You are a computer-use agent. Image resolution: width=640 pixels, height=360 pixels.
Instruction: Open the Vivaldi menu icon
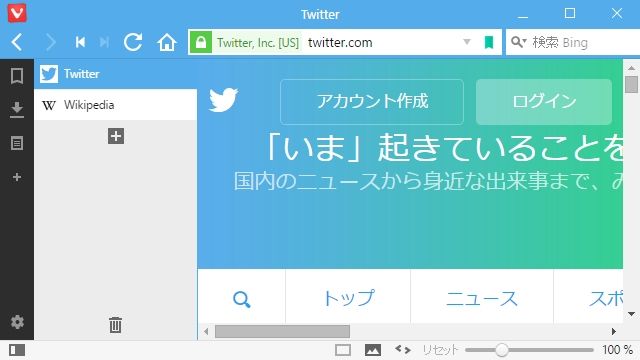tap(17, 13)
